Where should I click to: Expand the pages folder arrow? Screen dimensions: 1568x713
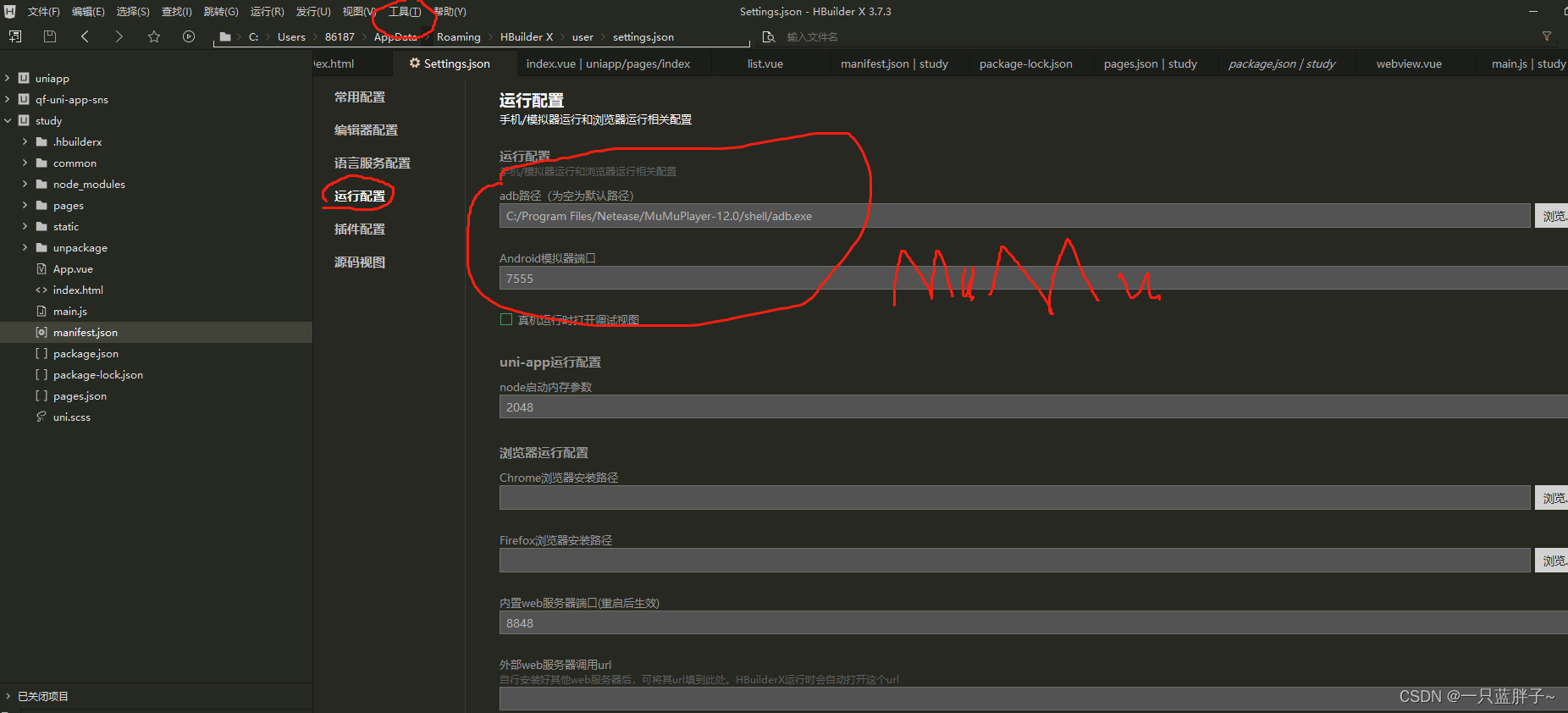click(x=25, y=205)
